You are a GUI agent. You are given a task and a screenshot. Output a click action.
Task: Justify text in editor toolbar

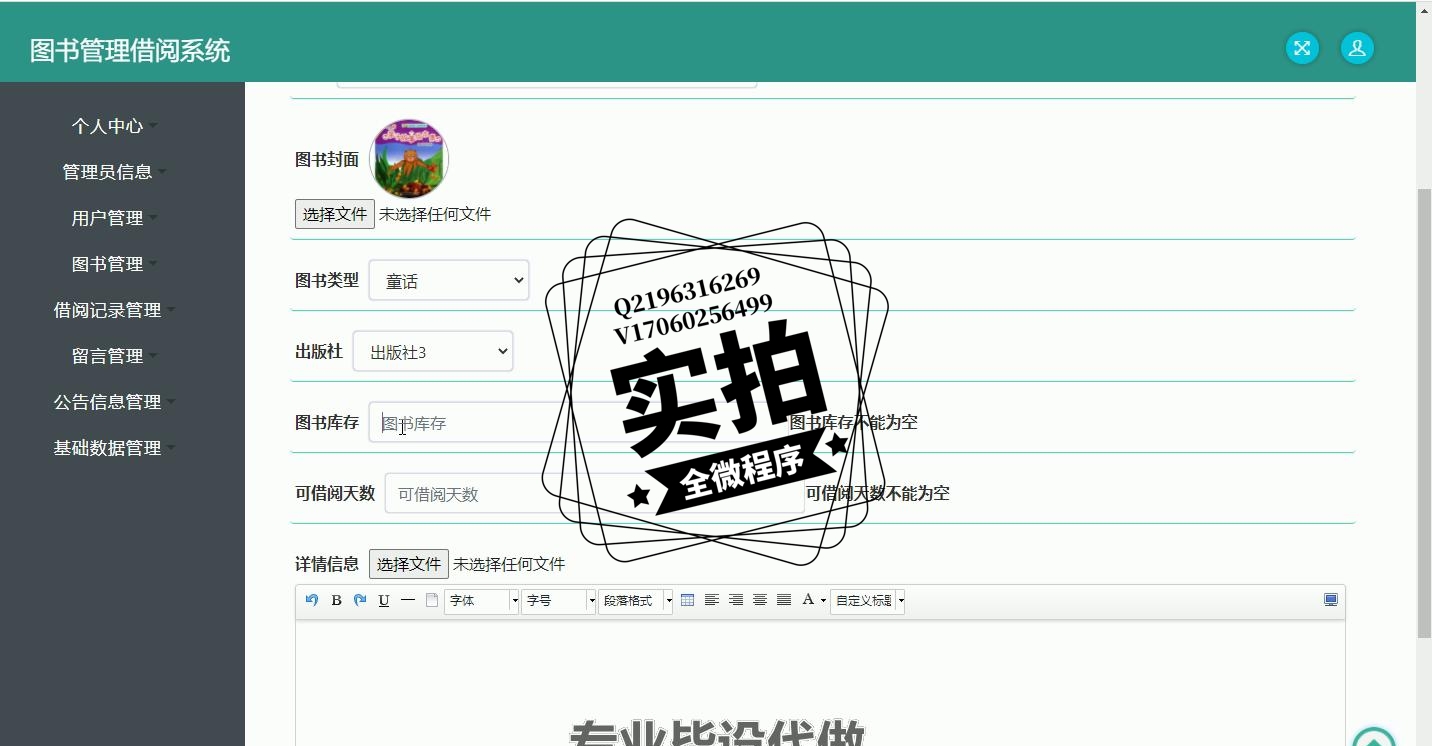(x=784, y=600)
